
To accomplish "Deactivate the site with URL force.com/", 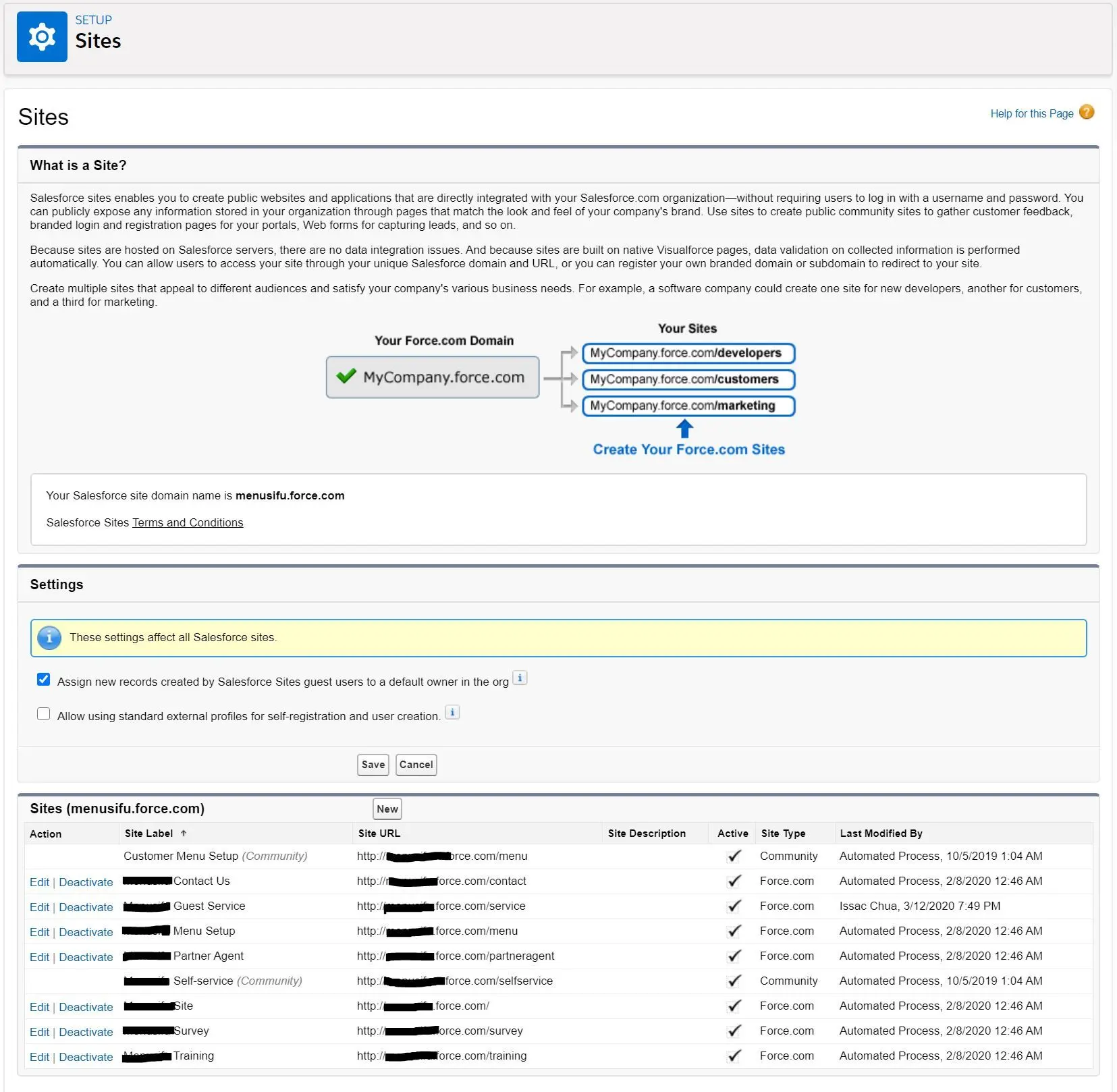I will tap(86, 1007).
